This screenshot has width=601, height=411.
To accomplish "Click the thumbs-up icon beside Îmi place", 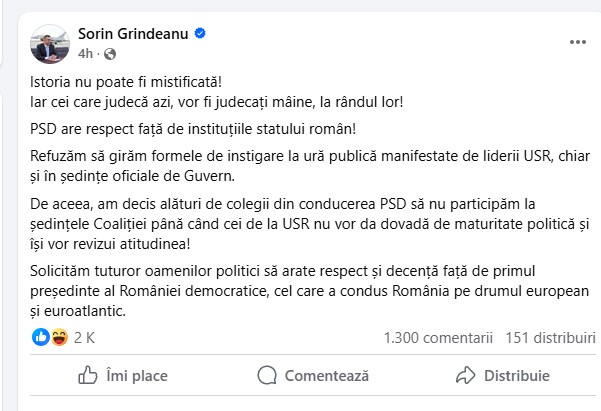I will [87, 376].
